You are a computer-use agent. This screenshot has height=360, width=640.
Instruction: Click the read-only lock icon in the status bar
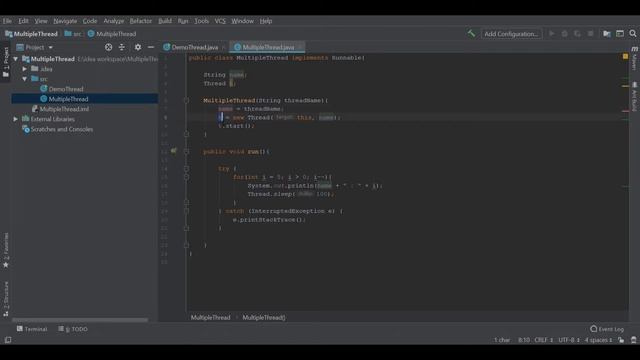click(x=621, y=340)
